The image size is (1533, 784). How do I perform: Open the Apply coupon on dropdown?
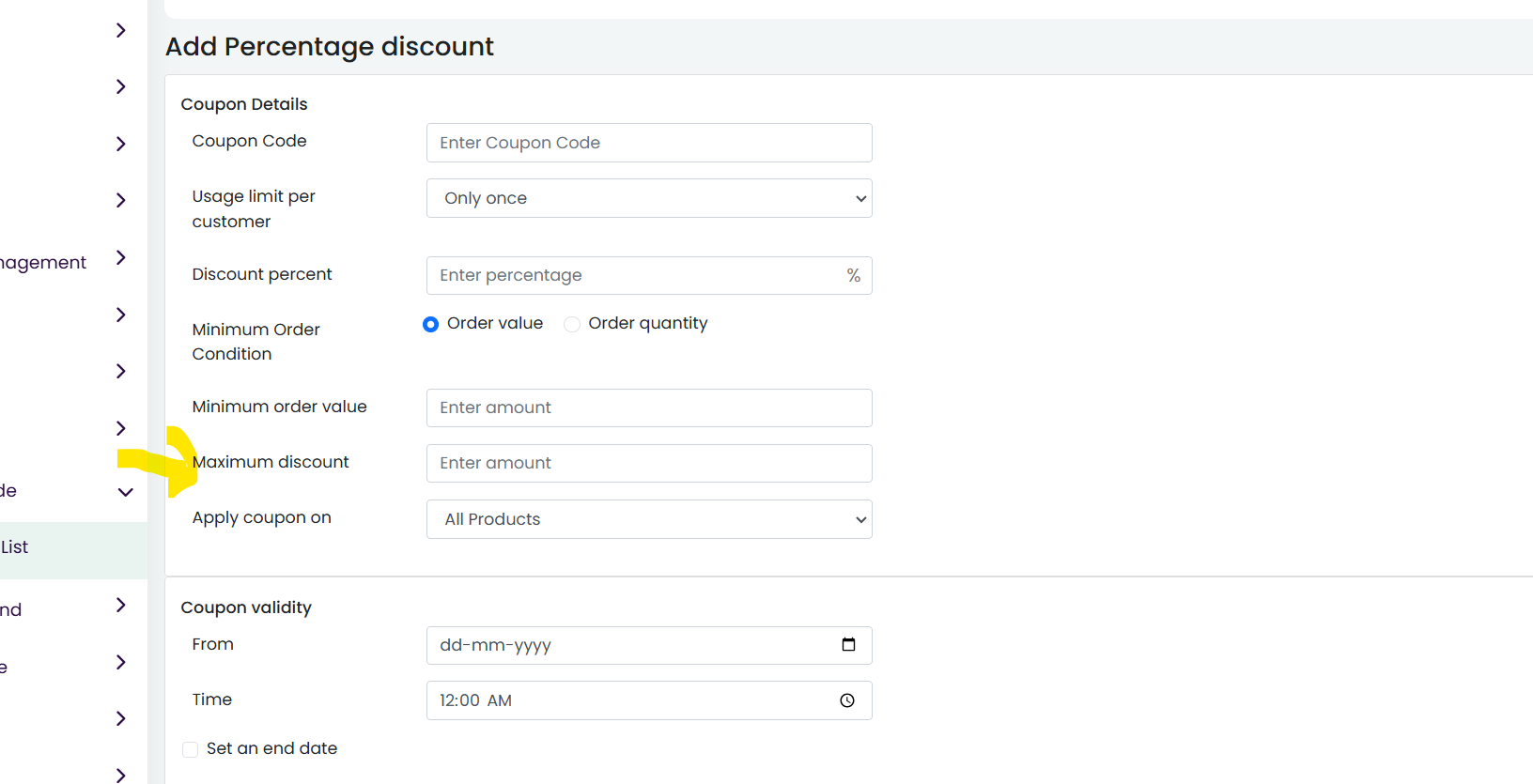(x=649, y=519)
